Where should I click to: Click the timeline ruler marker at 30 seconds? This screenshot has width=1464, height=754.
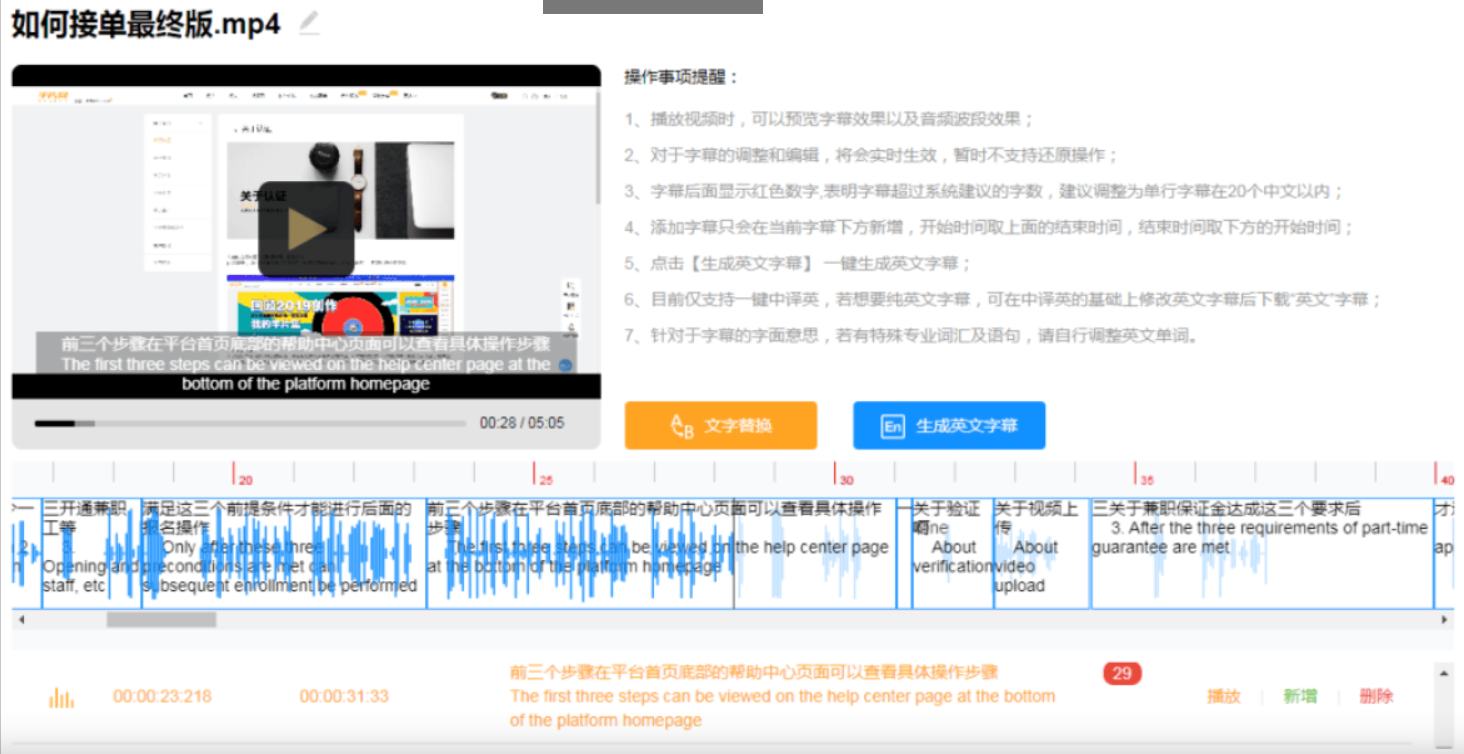tap(838, 478)
